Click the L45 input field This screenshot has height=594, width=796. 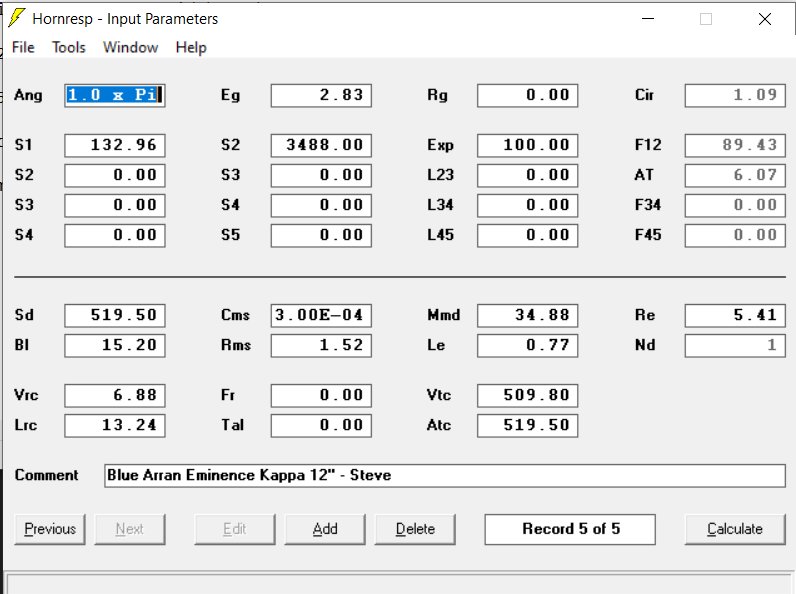[527, 235]
